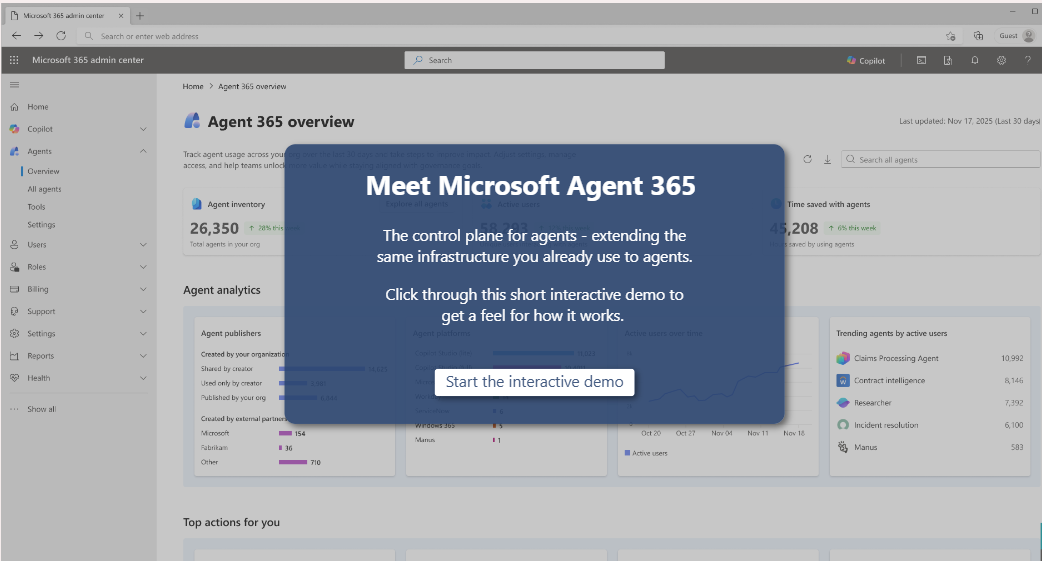Refresh the agent overview data

[807, 159]
